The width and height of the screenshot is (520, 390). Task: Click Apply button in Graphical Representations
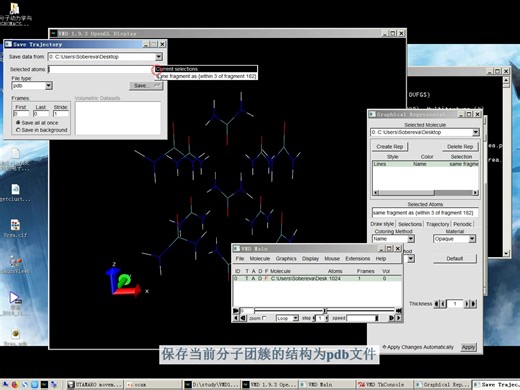(468, 347)
